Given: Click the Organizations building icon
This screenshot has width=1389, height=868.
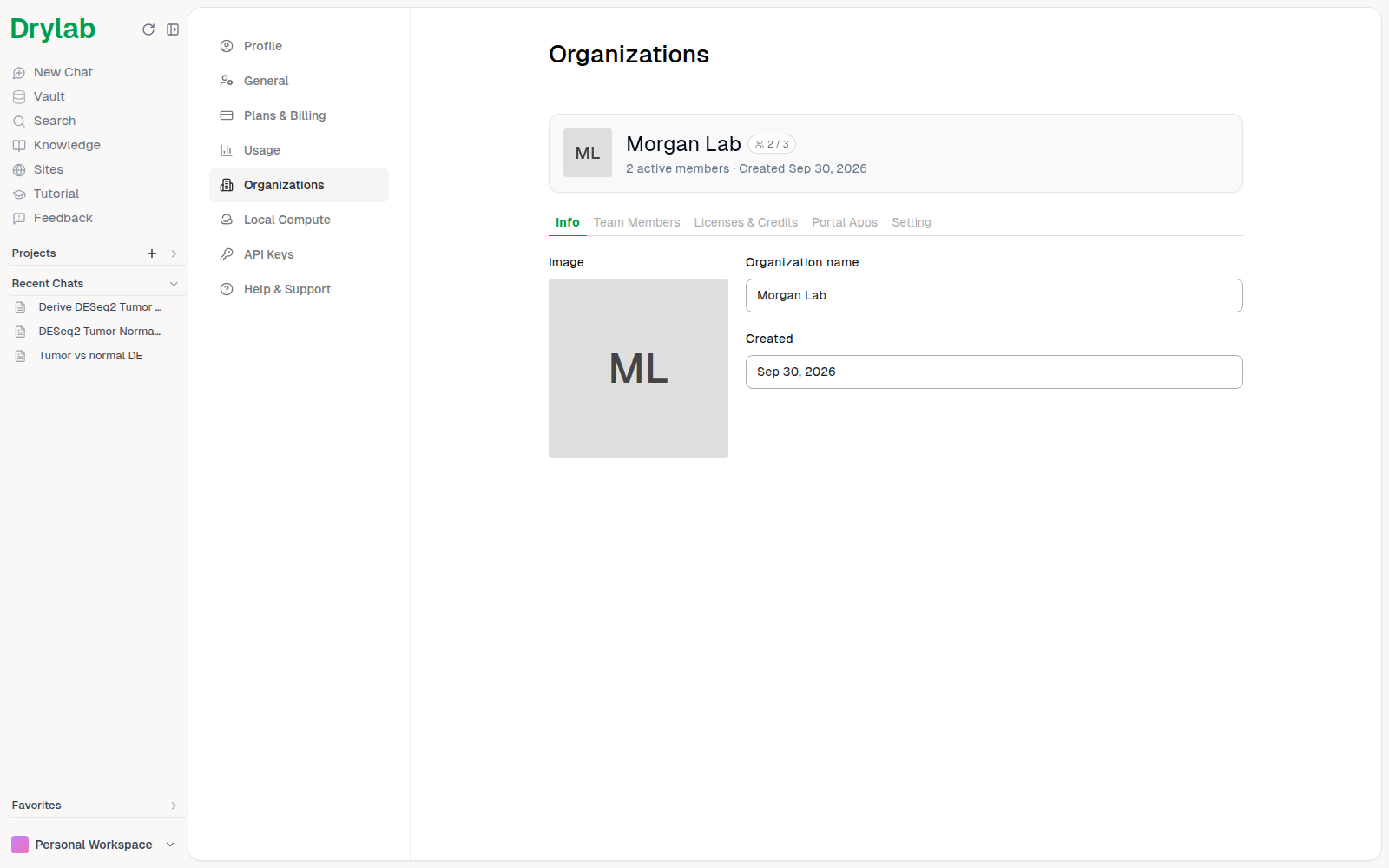Looking at the screenshot, I should [227, 185].
